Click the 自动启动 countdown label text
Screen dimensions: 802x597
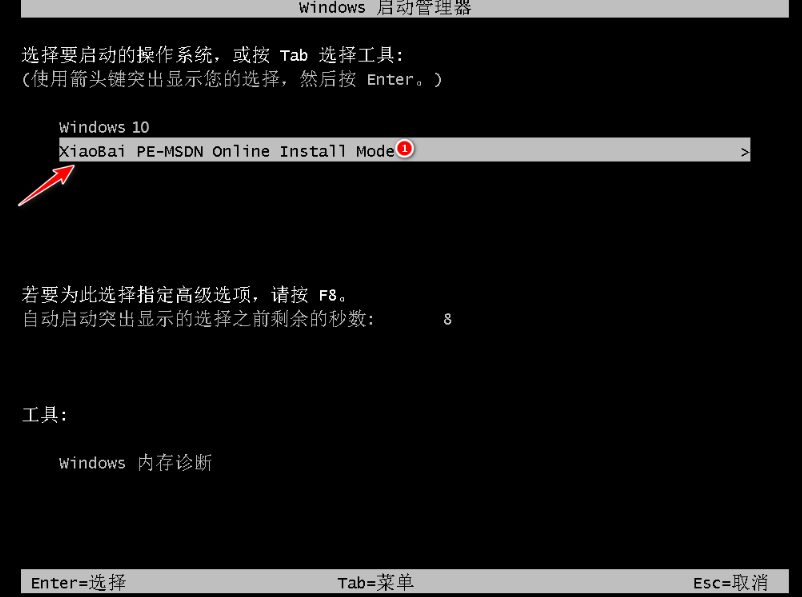198,319
